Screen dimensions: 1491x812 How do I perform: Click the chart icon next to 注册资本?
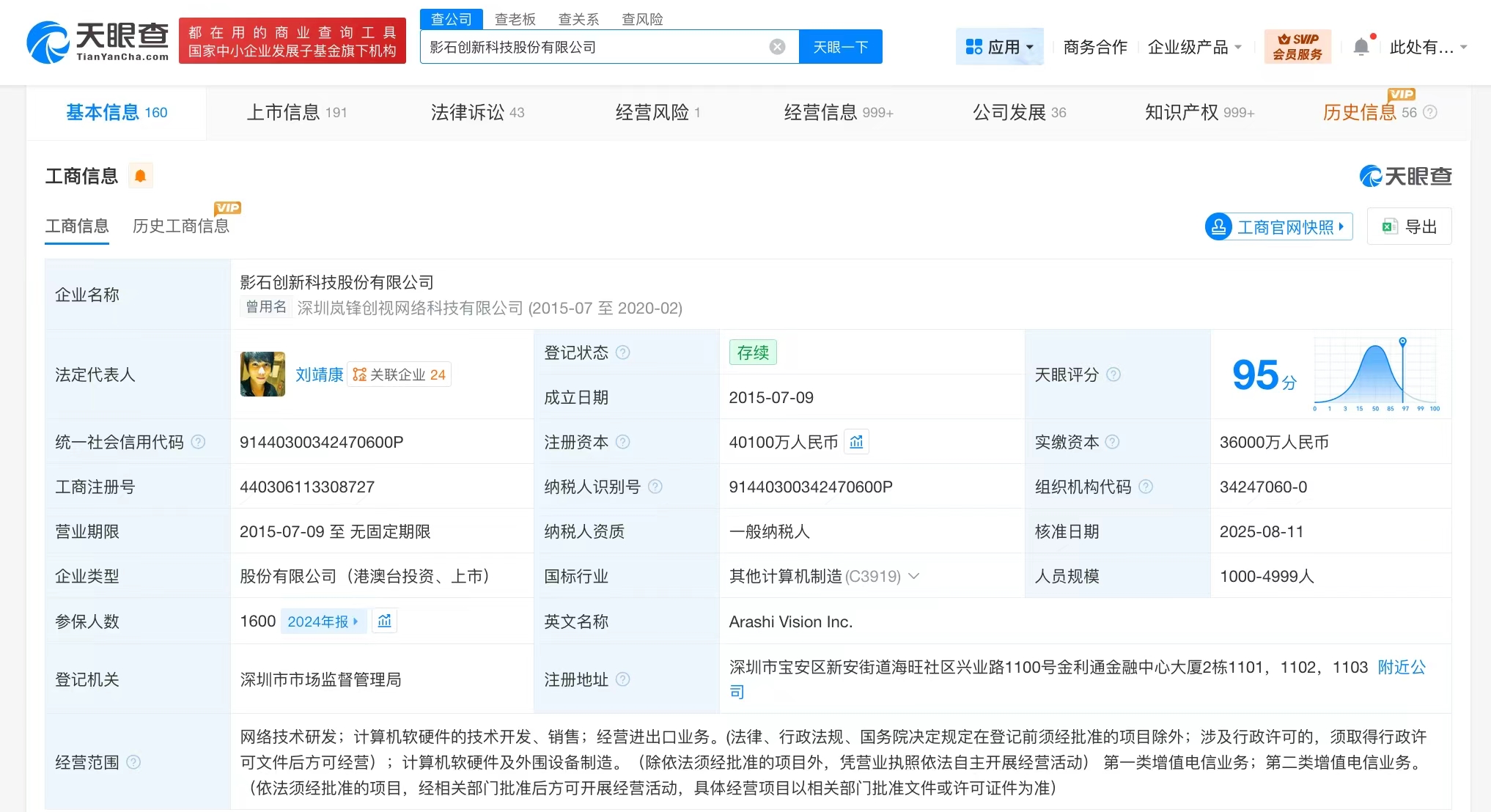coord(856,442)
